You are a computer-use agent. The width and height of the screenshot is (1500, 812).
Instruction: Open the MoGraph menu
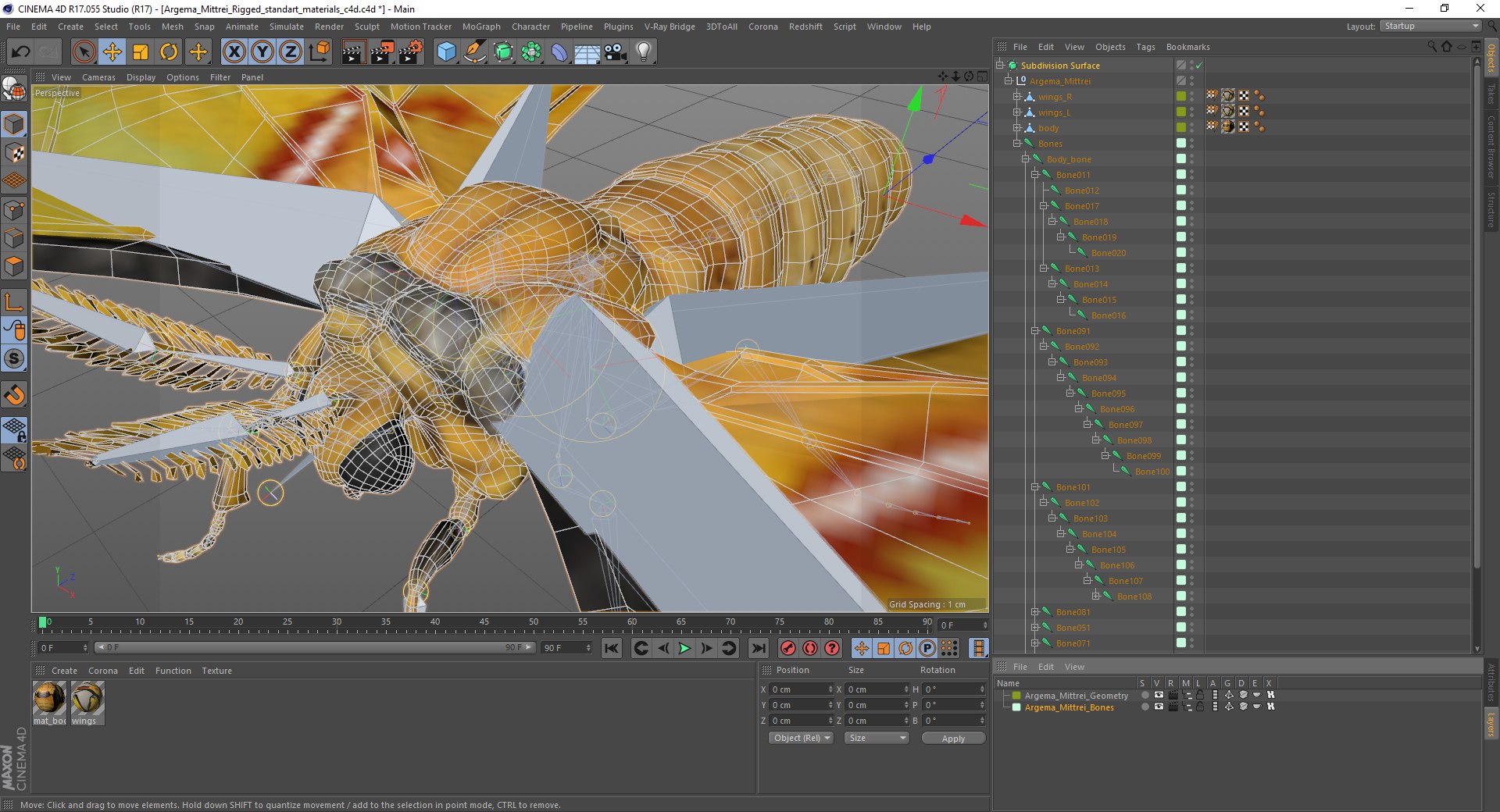pos(481,27)
